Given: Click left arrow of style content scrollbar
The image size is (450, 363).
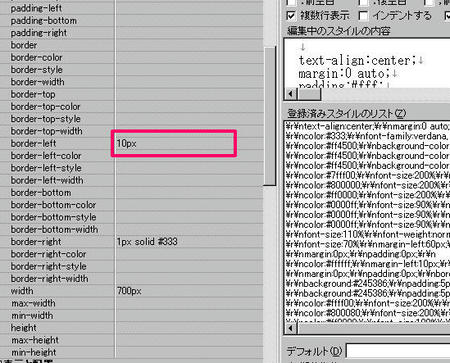Looking at the screenshot, I should (291, 94).
